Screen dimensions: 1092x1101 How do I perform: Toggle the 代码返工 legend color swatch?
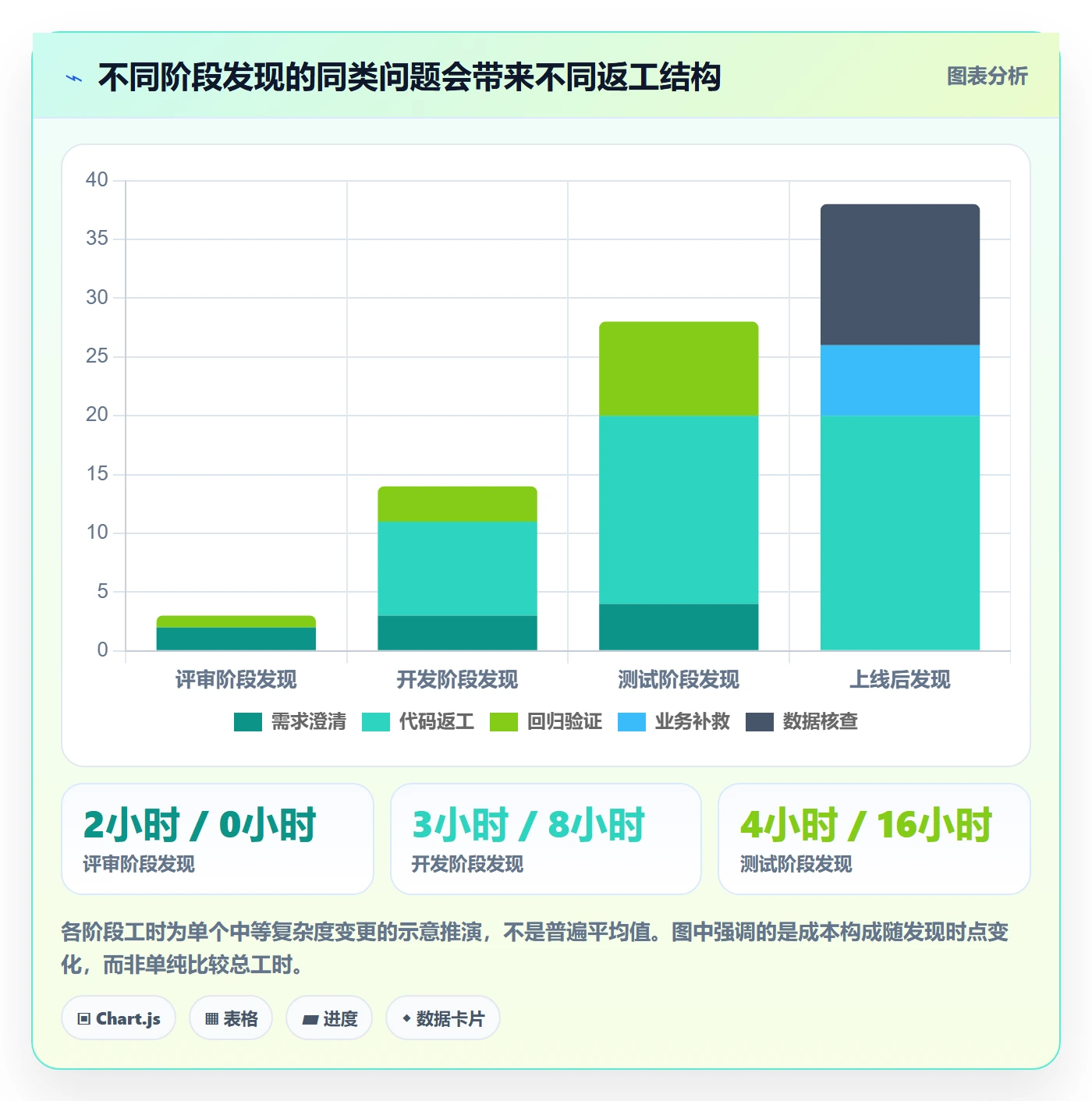click(376, 722)
